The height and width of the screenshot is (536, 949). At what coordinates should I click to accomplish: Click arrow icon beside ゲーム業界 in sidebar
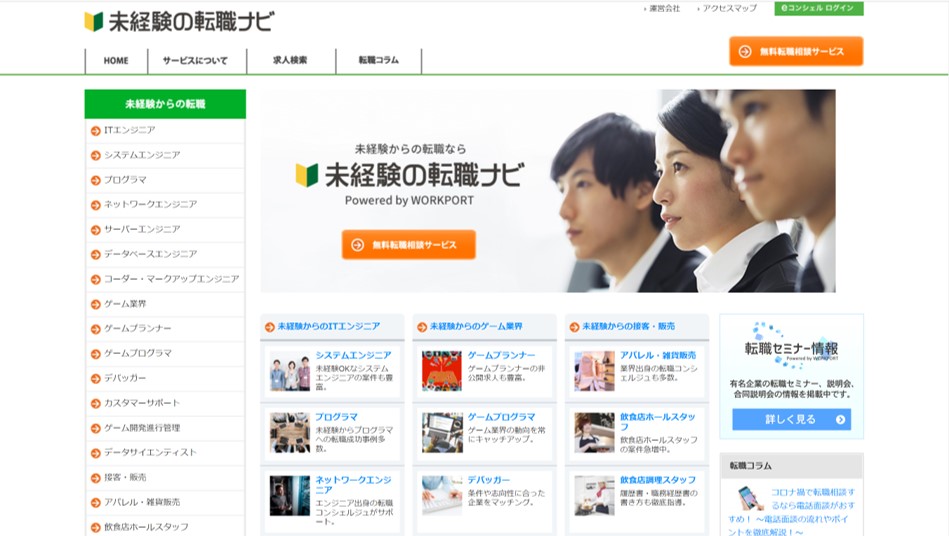[96, 304]
